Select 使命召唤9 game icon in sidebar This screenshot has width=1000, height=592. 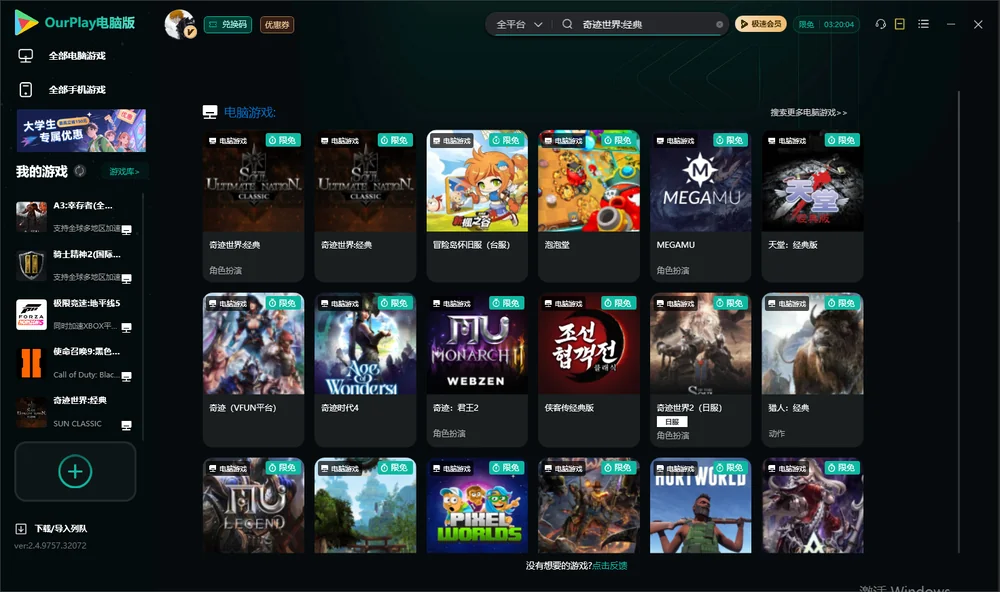(31, 363)
